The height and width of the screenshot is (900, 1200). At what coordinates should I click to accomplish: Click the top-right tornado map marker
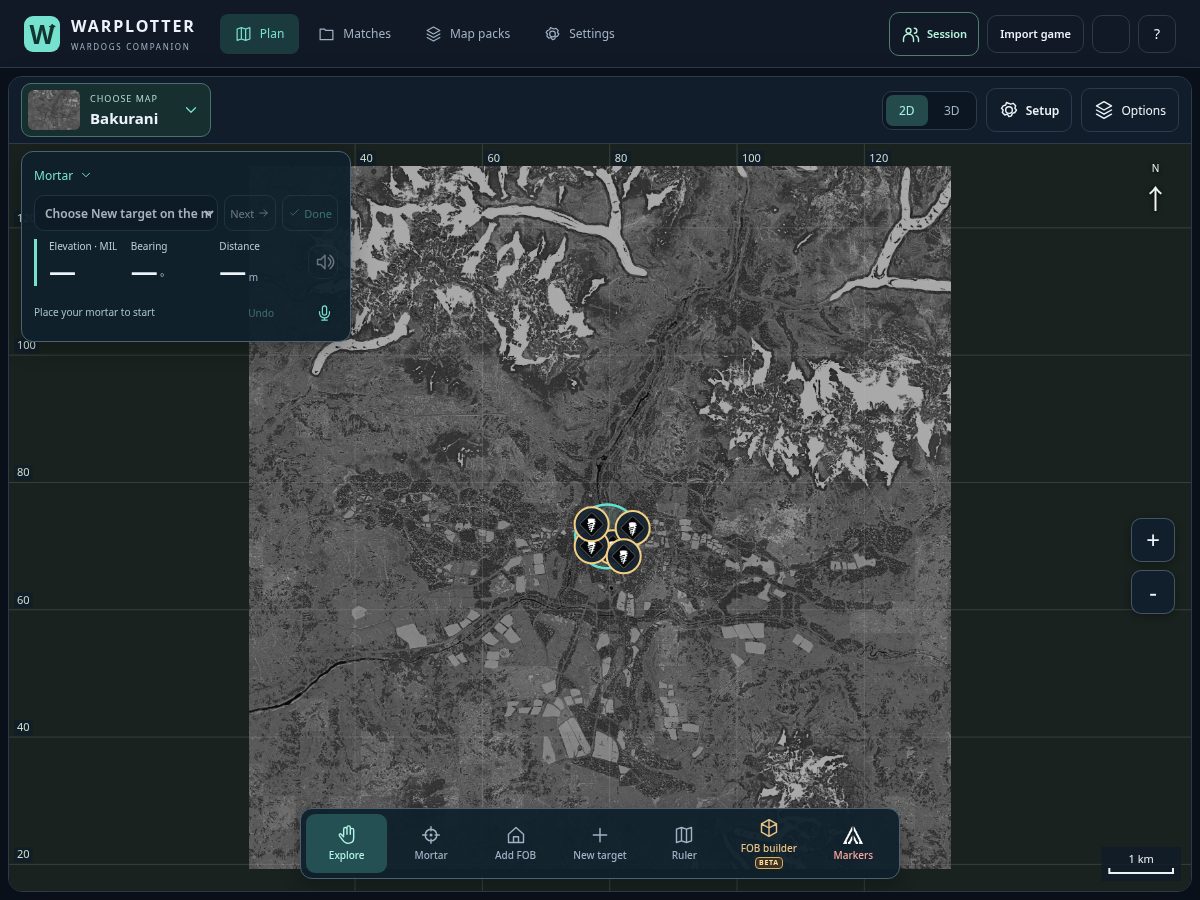[632, 527]
